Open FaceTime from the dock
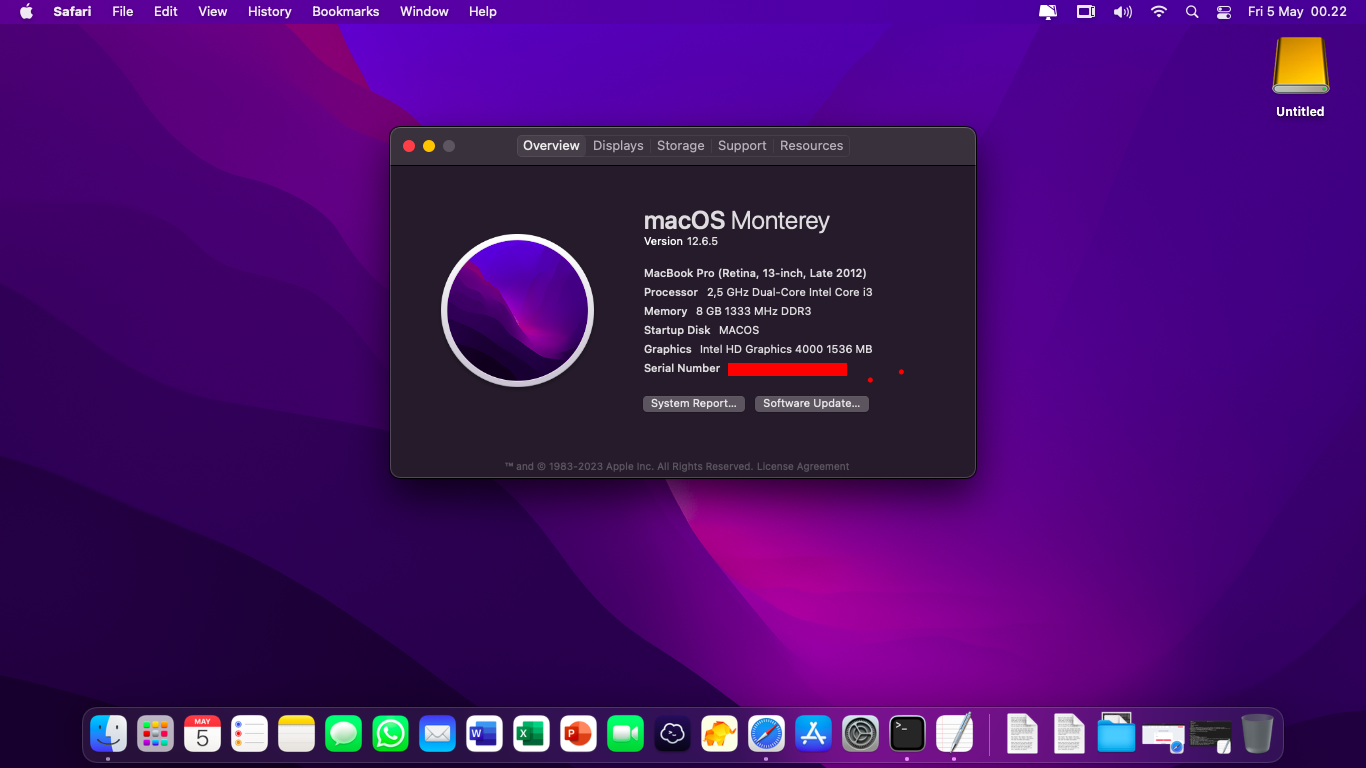Image resolution: width=1366 pixels, height=768 pixels. tap(625, 734)
